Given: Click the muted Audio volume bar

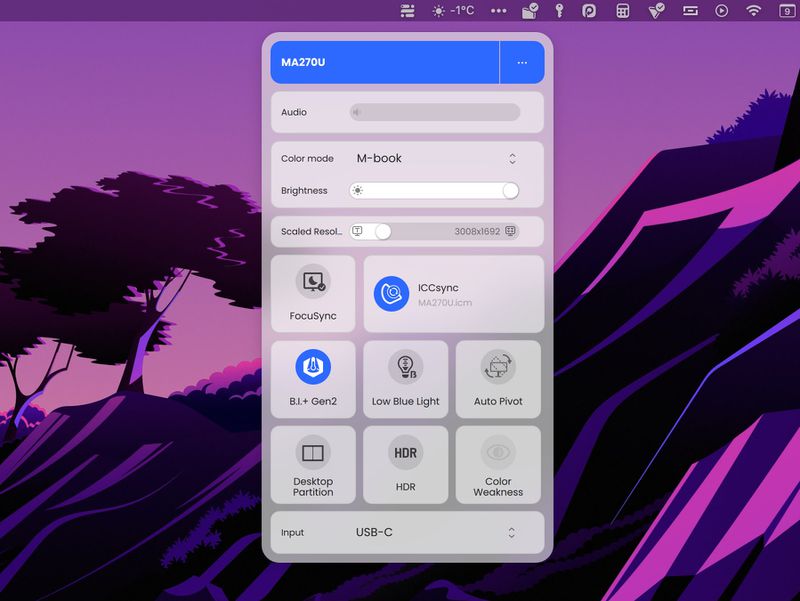Looking at the screenshot, I should click(x=434, y=112).
